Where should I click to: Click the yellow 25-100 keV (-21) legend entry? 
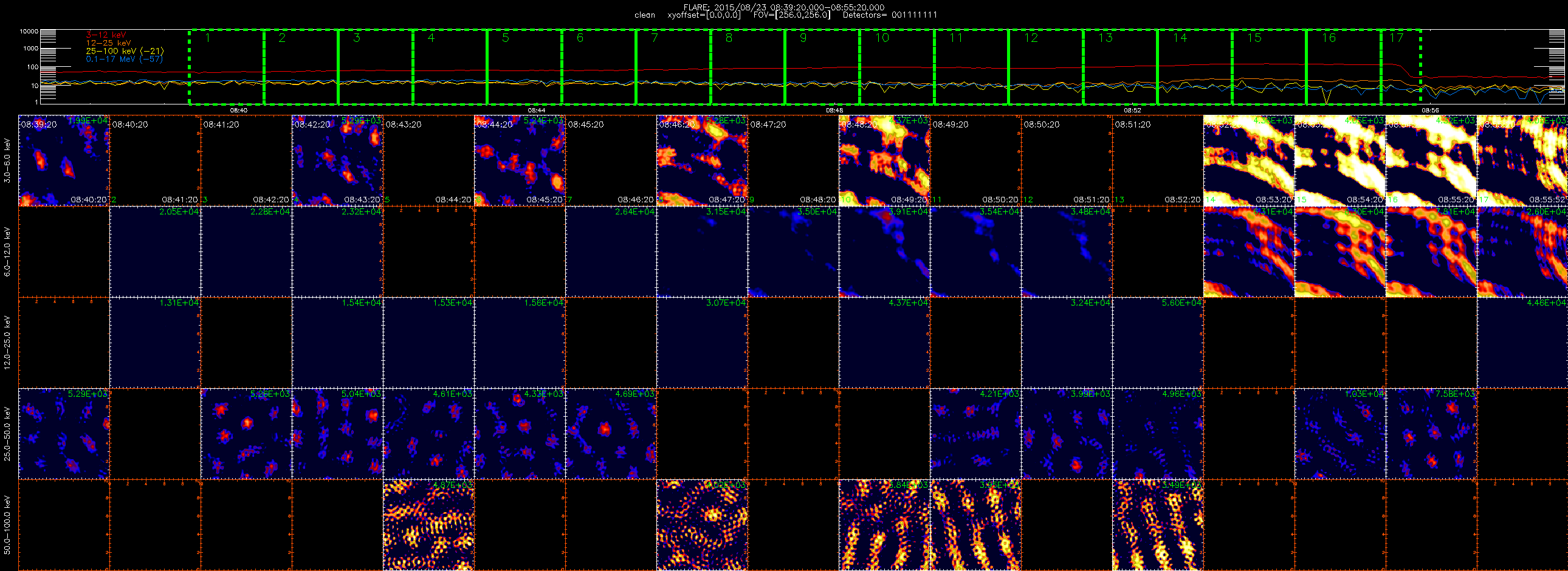tap(125, 51)
